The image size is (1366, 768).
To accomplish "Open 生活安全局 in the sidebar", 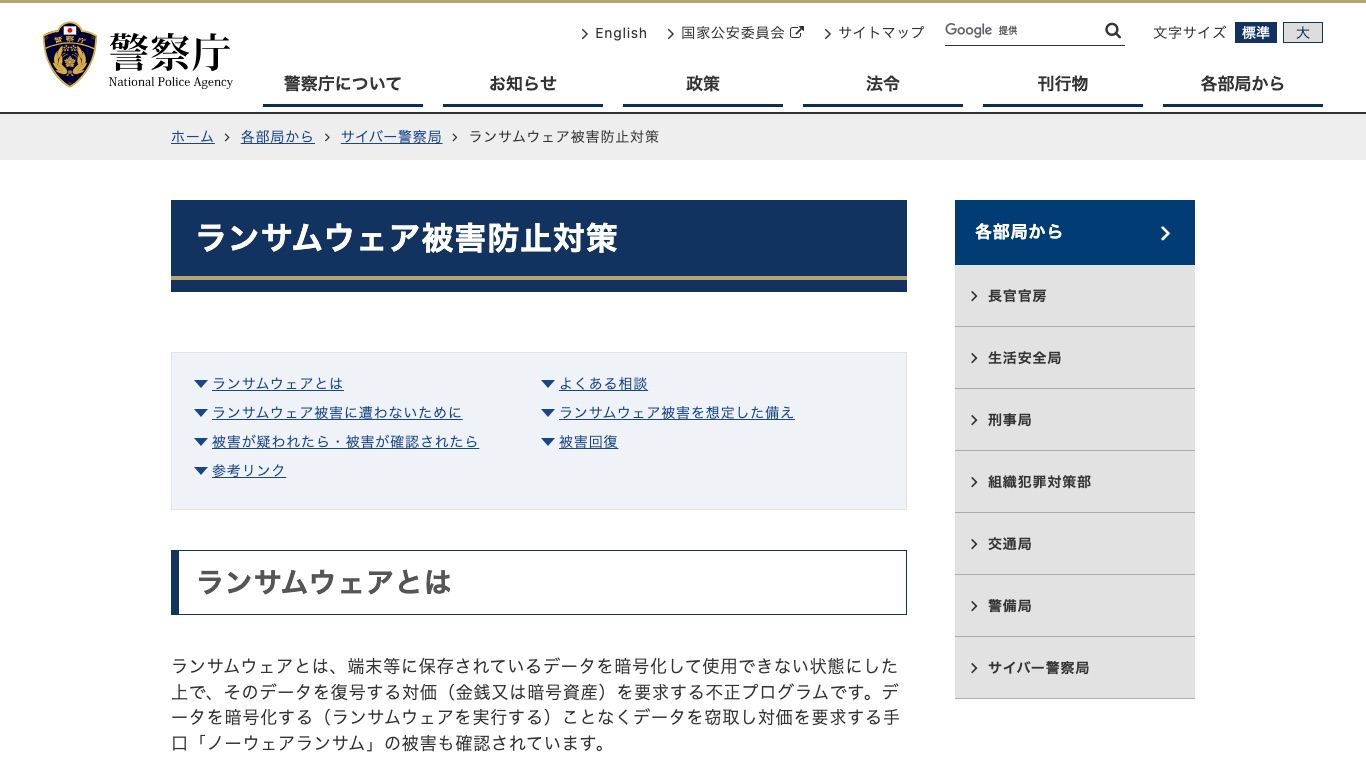I will 1075,358.
